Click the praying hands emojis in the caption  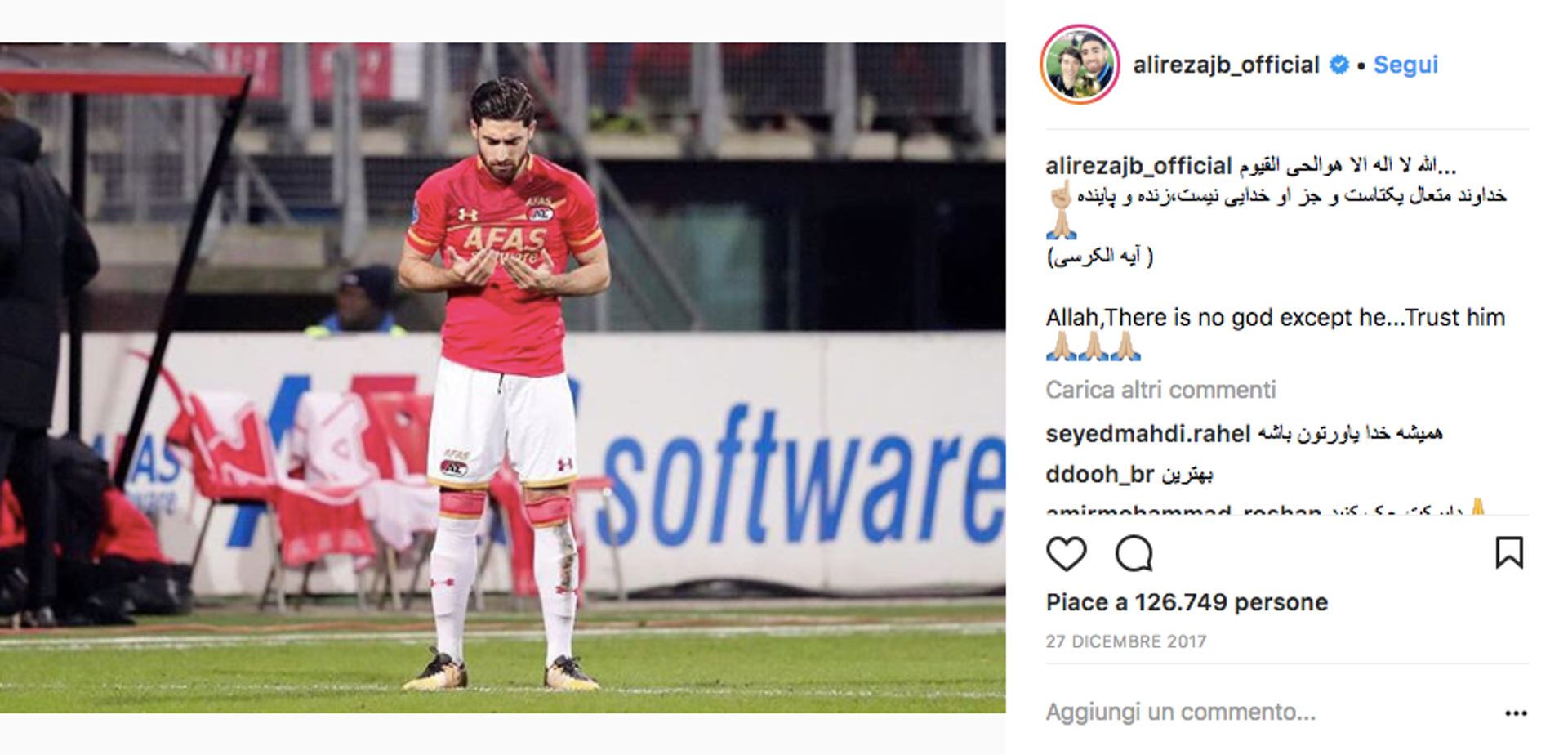tap(1093, 346)
